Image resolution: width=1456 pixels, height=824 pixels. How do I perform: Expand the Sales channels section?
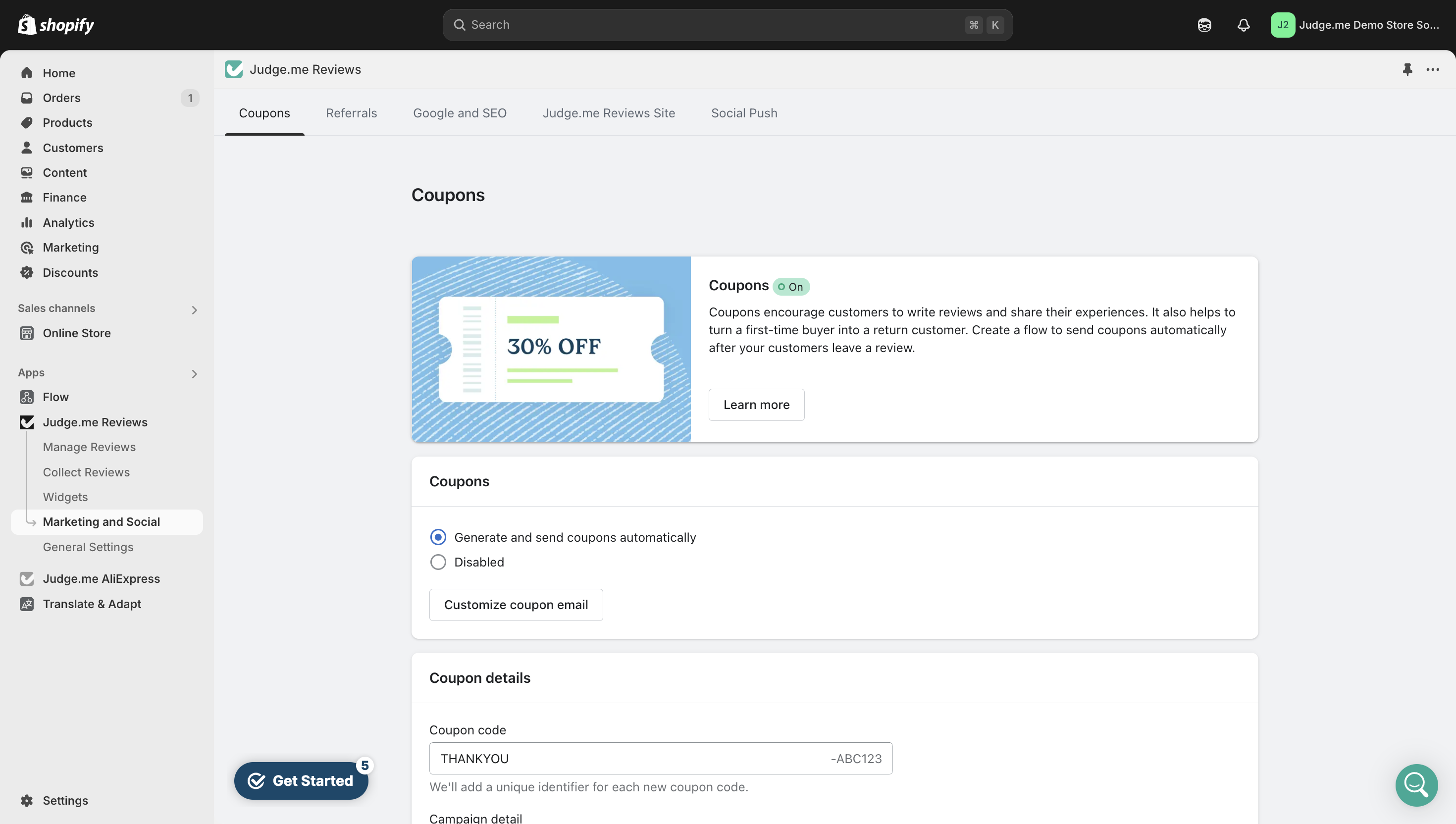pos(194,309)
